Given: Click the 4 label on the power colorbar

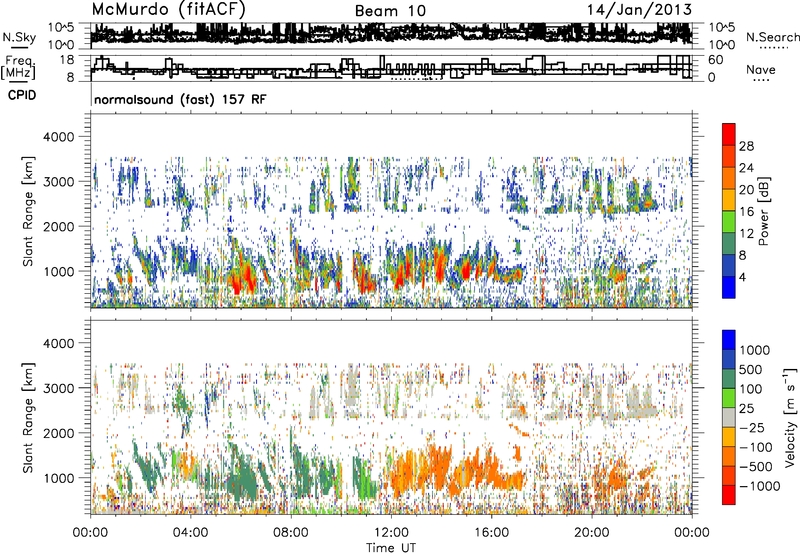Looking at the screenshot, I should click(742, 277).
